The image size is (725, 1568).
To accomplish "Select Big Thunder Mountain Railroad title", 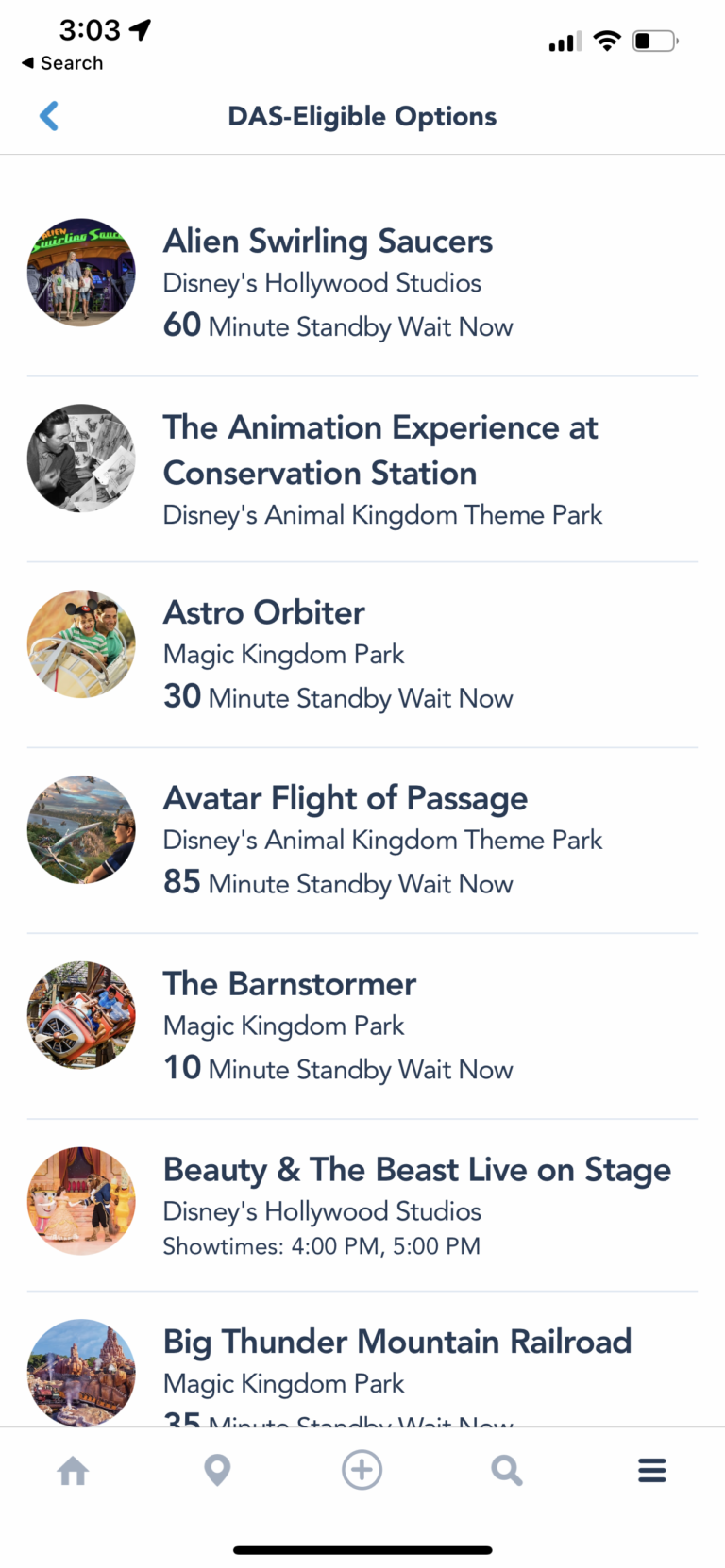I will coord(396,1342).
